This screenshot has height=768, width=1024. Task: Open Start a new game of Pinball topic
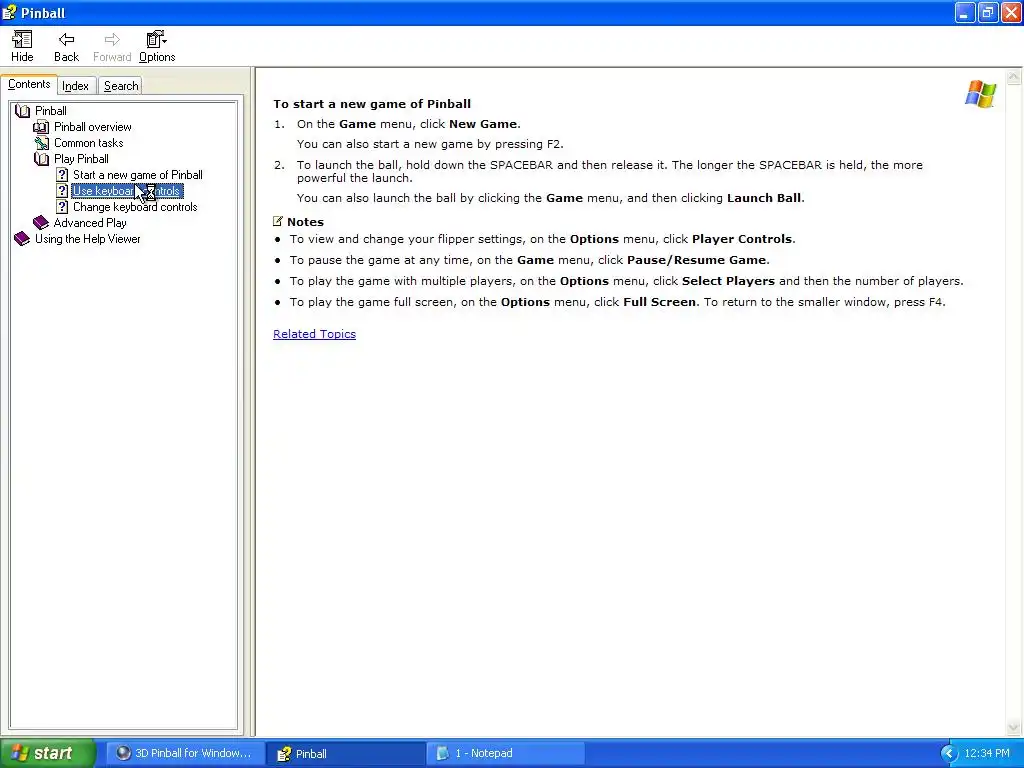[x=138, y=175]
